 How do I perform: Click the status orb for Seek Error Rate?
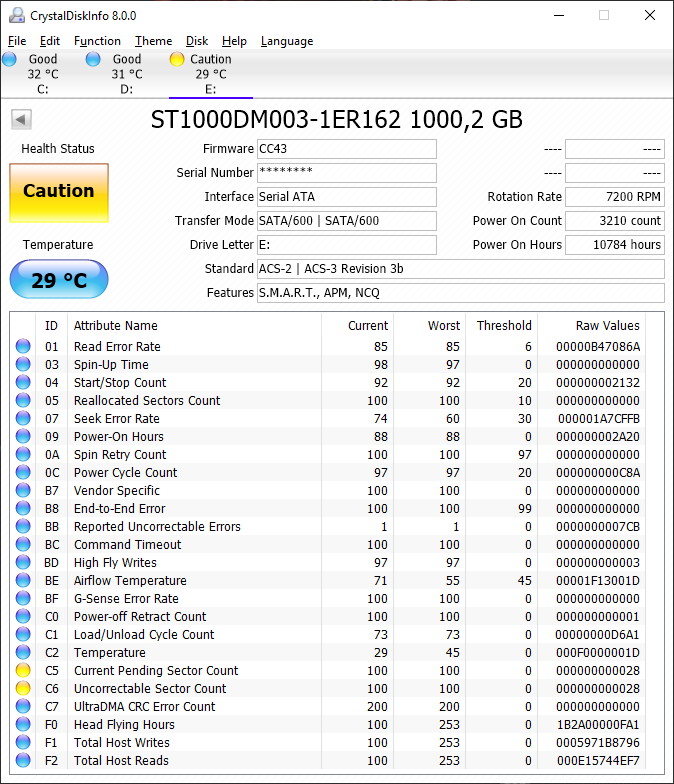coord(23,418)
